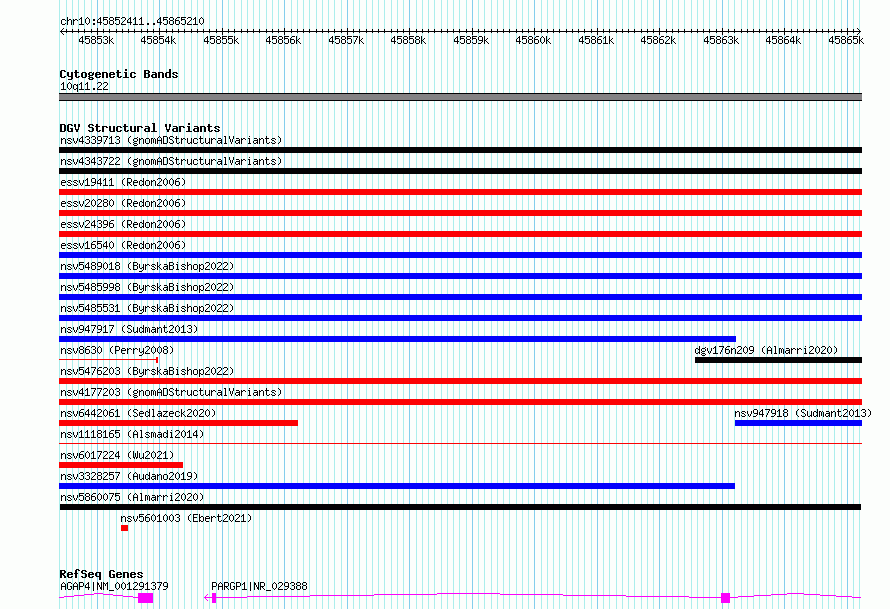Click the DGV Structural Variants track title
This screenshot has width=890, height=609.
tap(140, 128)
